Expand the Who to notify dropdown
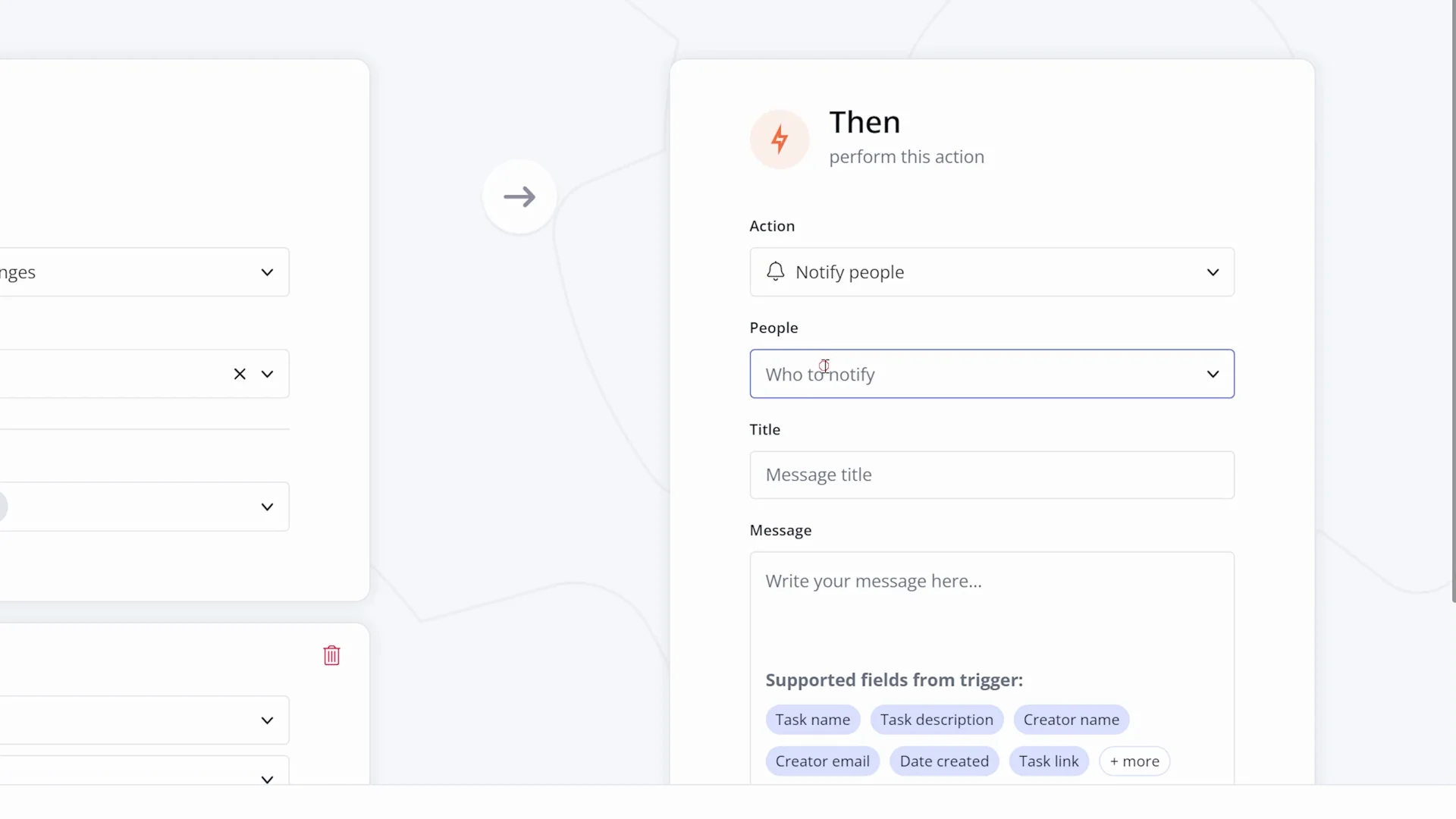The height and width of the screenshot is (819, 1456). [1213, 373]
